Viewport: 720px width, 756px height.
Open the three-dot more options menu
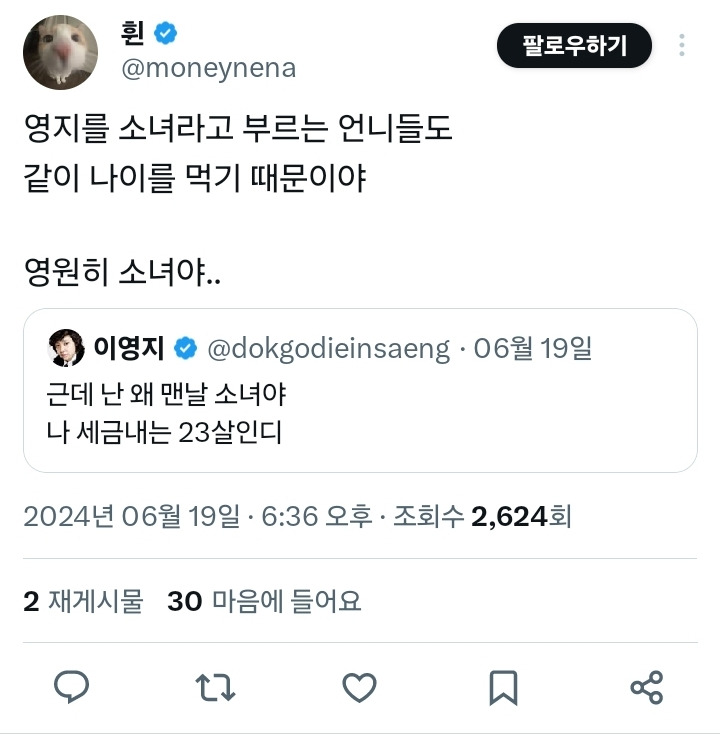(x=681, y=45)
